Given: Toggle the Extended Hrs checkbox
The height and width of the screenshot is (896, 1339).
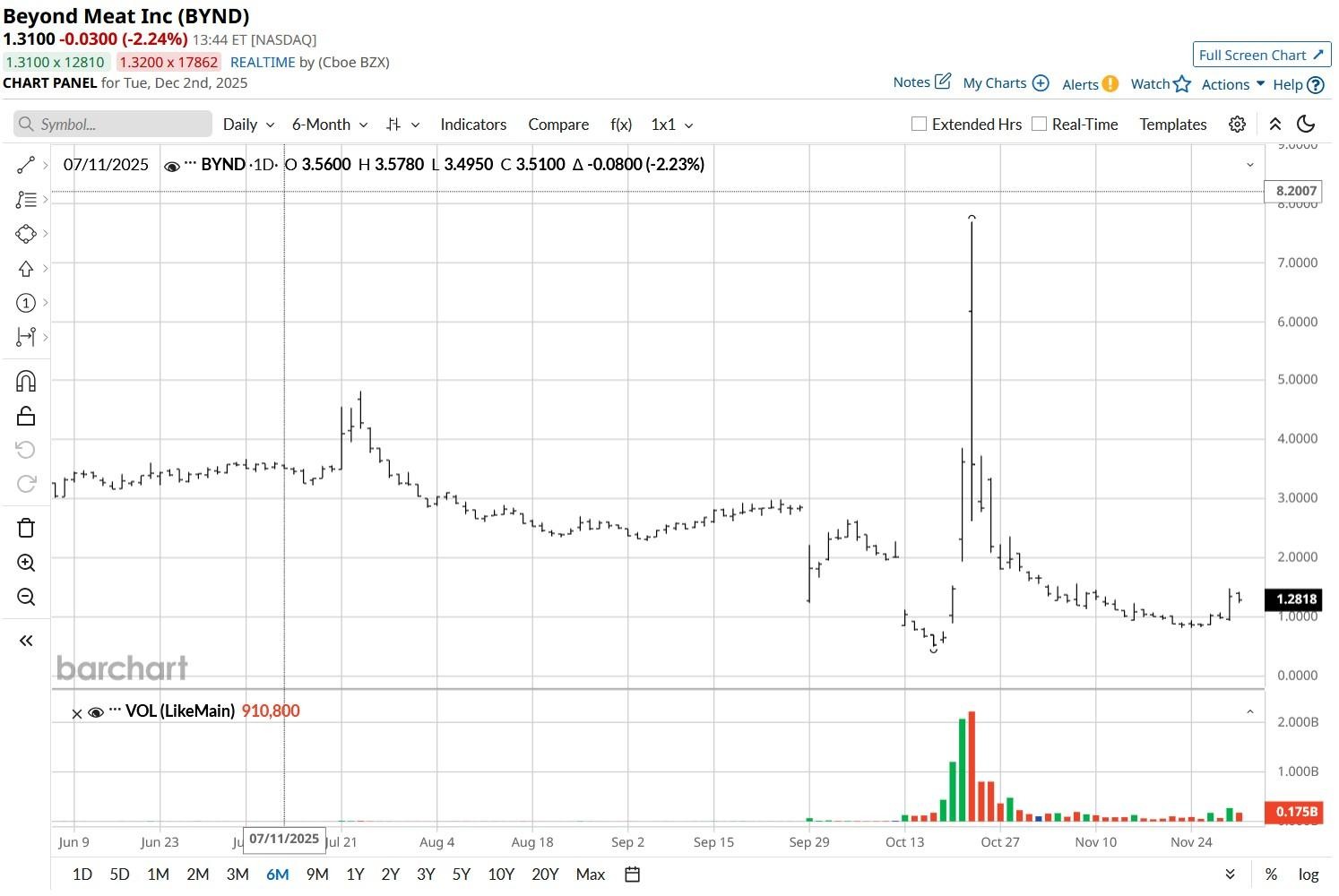Looking at the screenshot, I should pos(919,125).
